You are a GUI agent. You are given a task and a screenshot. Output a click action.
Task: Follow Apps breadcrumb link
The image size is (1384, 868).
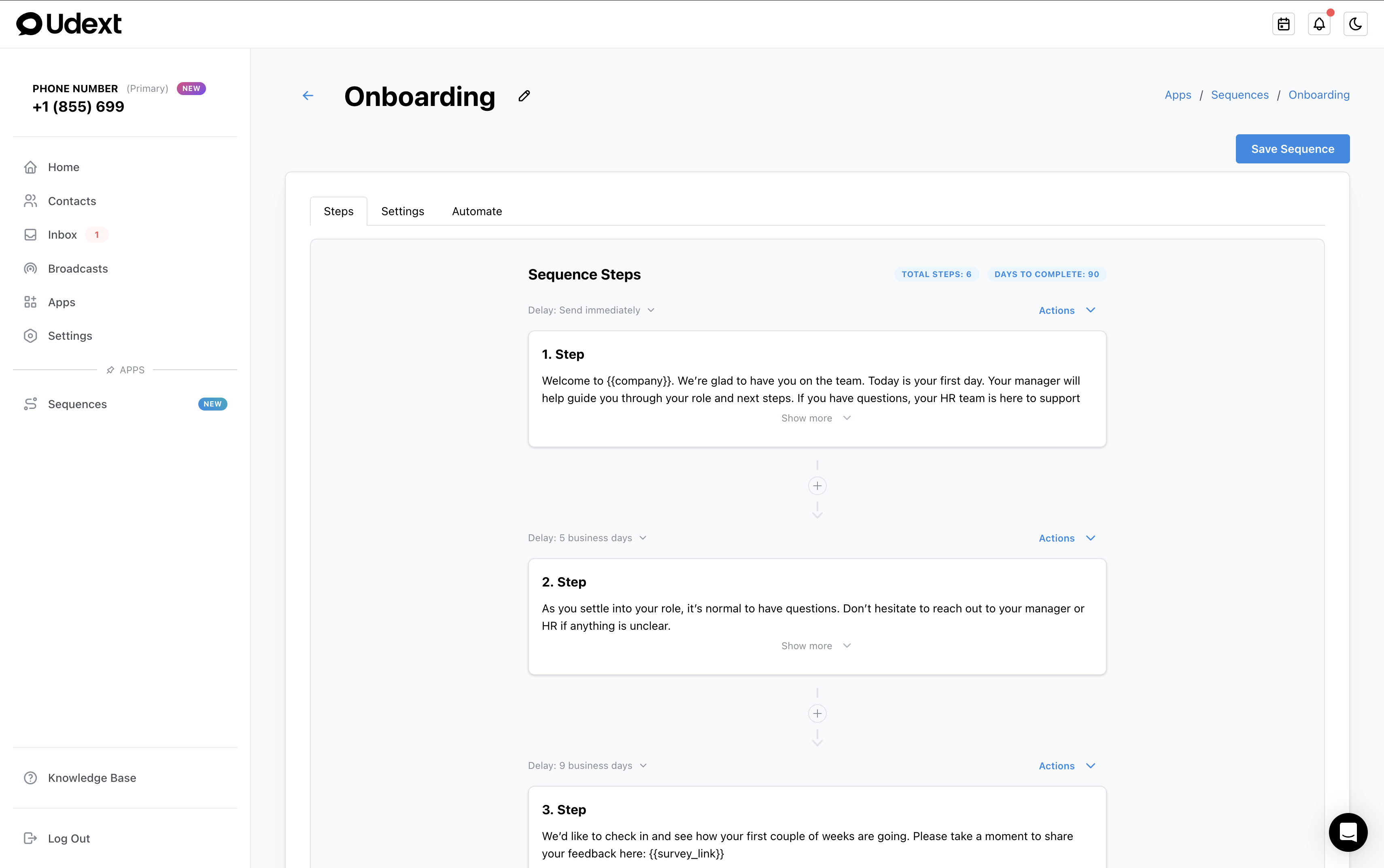point(1177,95)
